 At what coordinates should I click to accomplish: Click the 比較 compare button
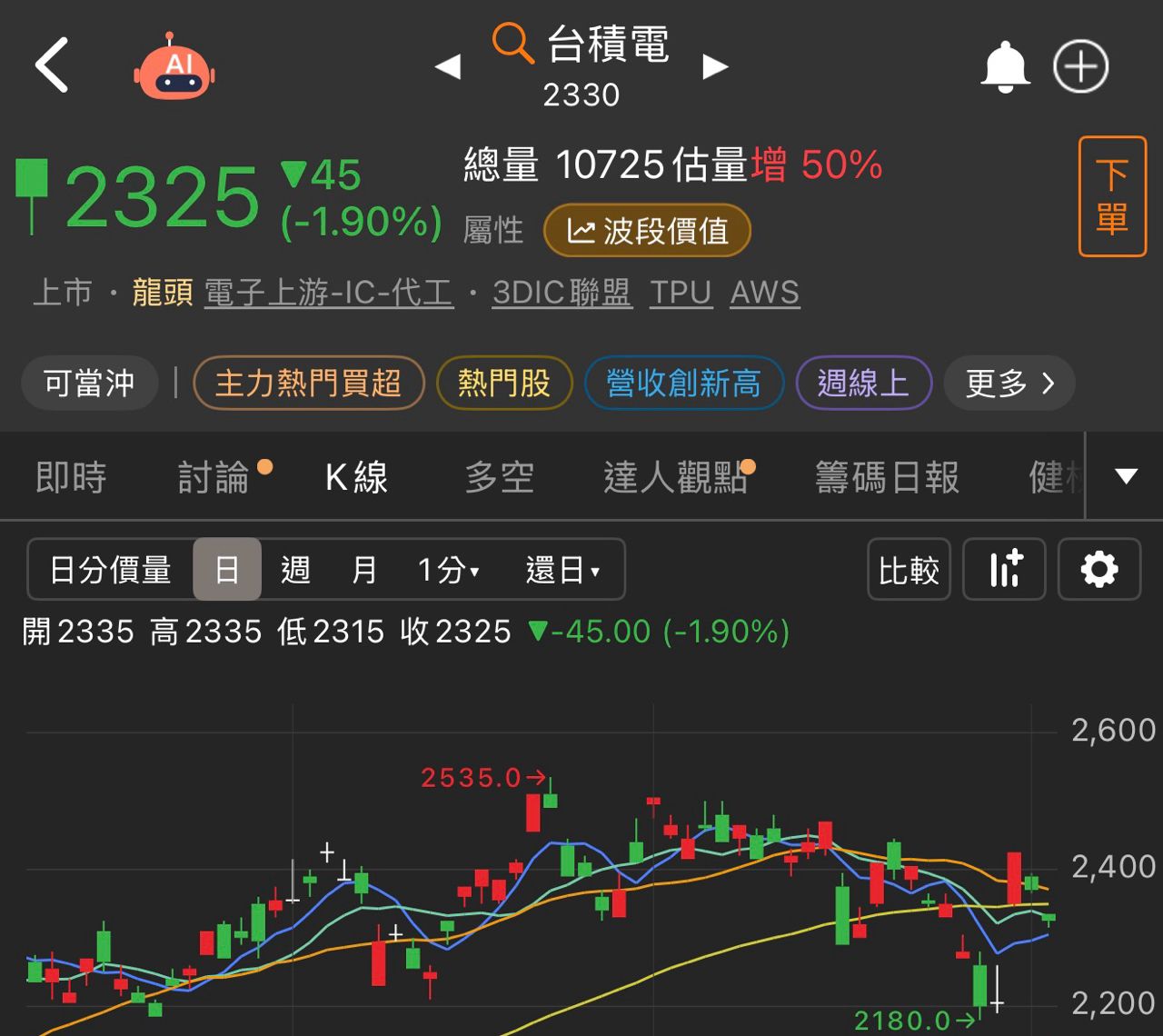tap(909, 570)
